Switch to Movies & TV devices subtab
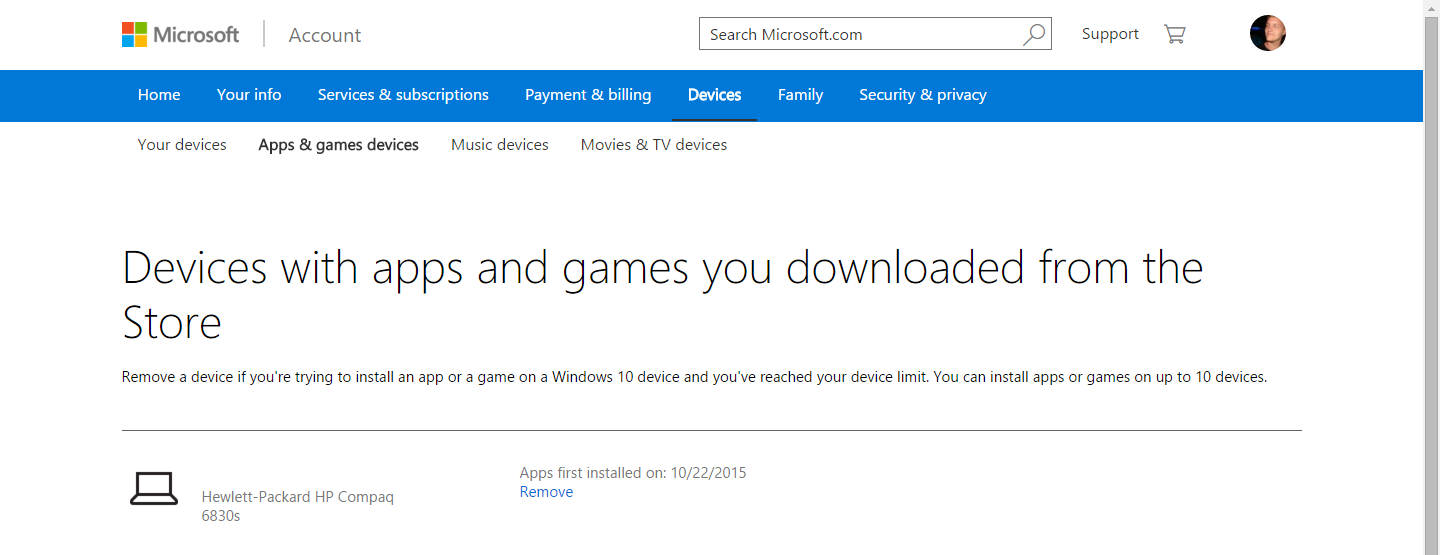 coord(654,145)
